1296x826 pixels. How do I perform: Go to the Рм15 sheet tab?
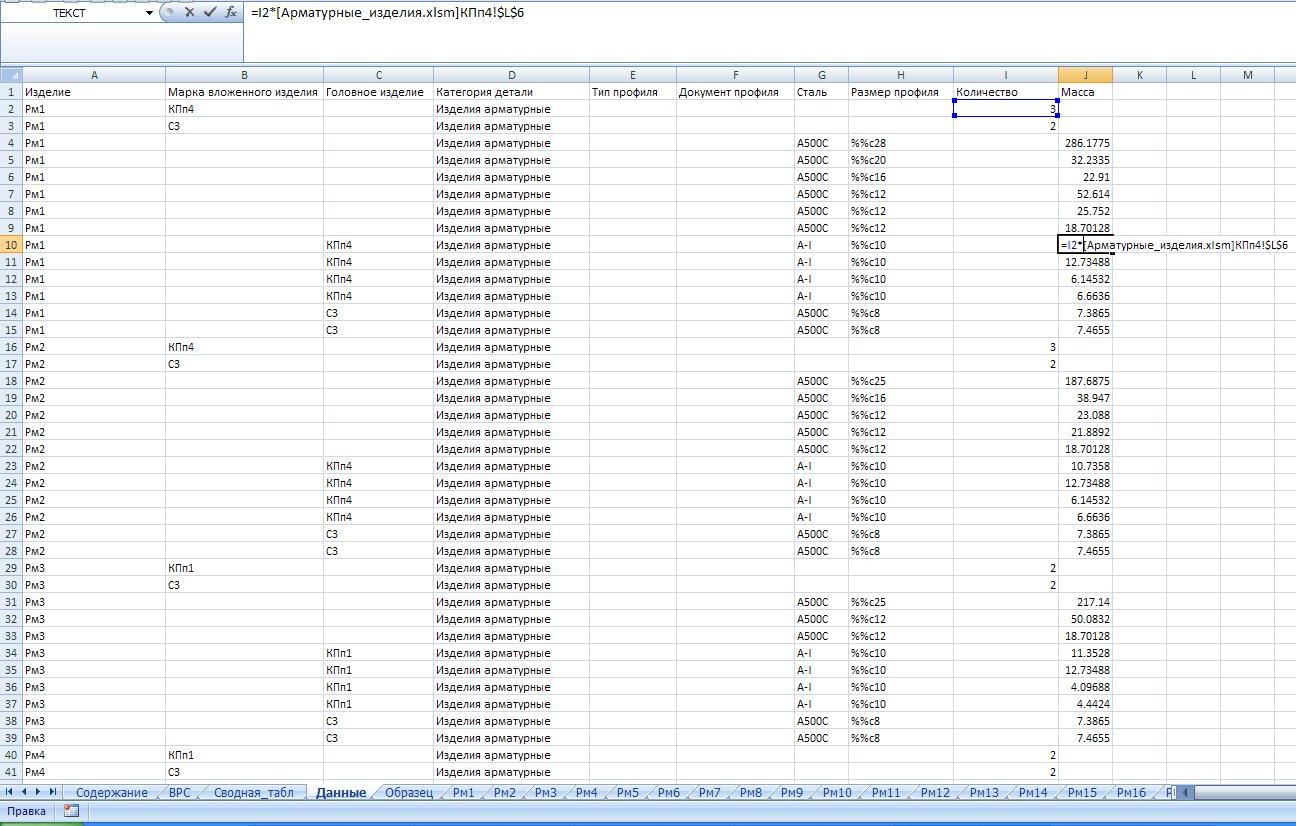tap(1081, 793)
